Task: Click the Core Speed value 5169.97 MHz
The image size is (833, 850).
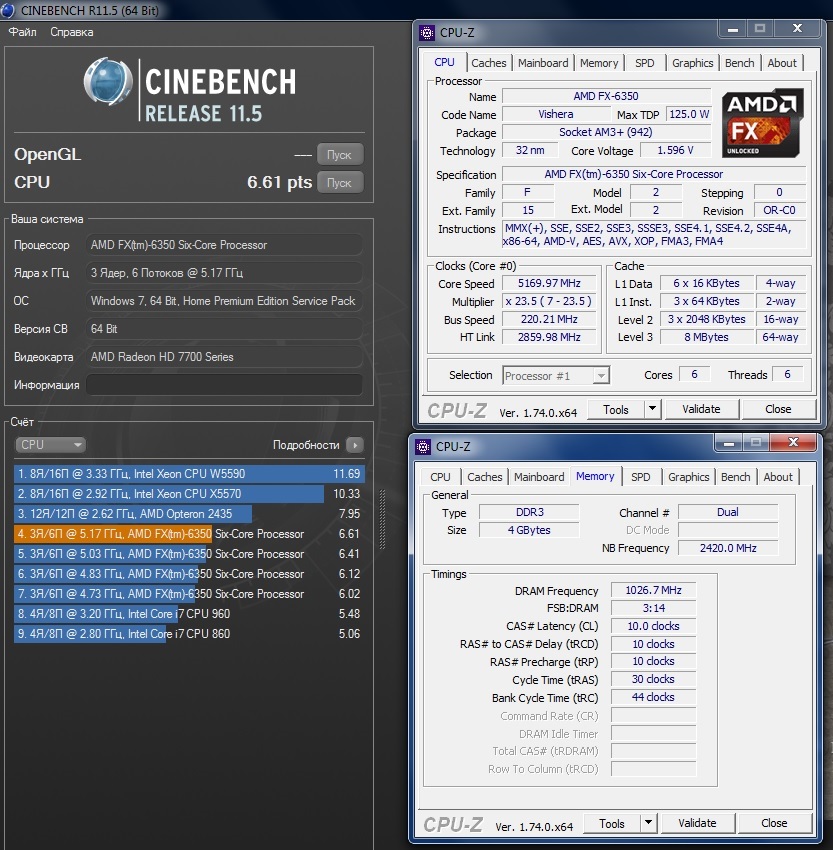Action: 549,283
